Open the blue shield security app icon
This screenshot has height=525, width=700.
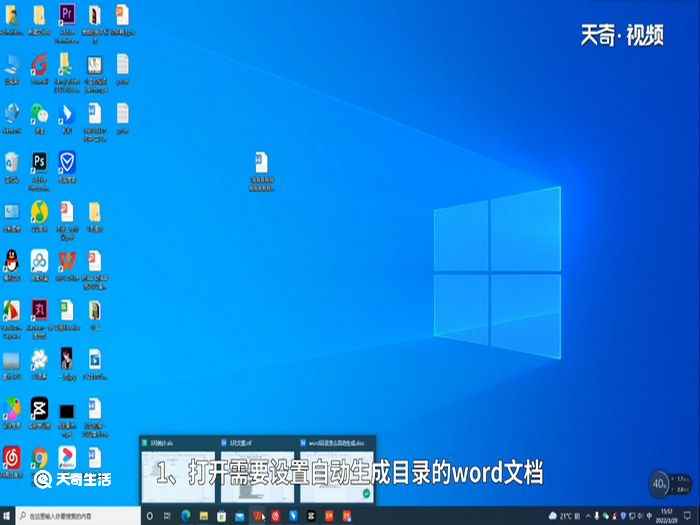pos(67,162)
